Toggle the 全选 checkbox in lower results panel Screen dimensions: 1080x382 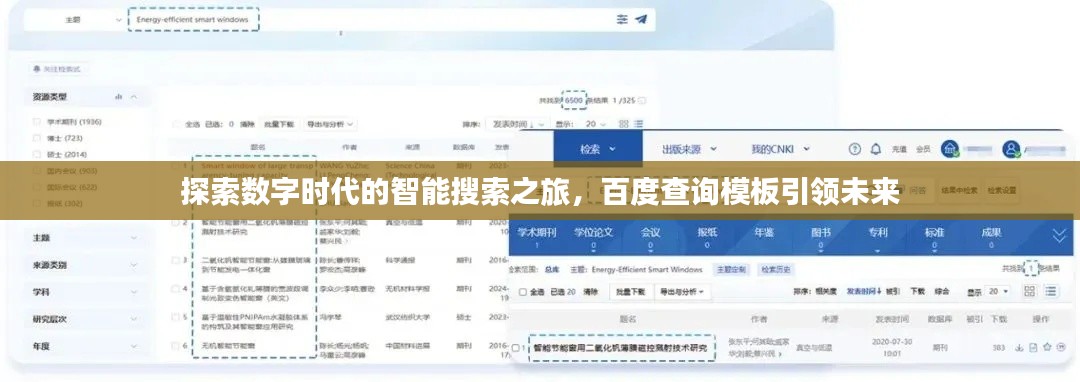(523, 292)
